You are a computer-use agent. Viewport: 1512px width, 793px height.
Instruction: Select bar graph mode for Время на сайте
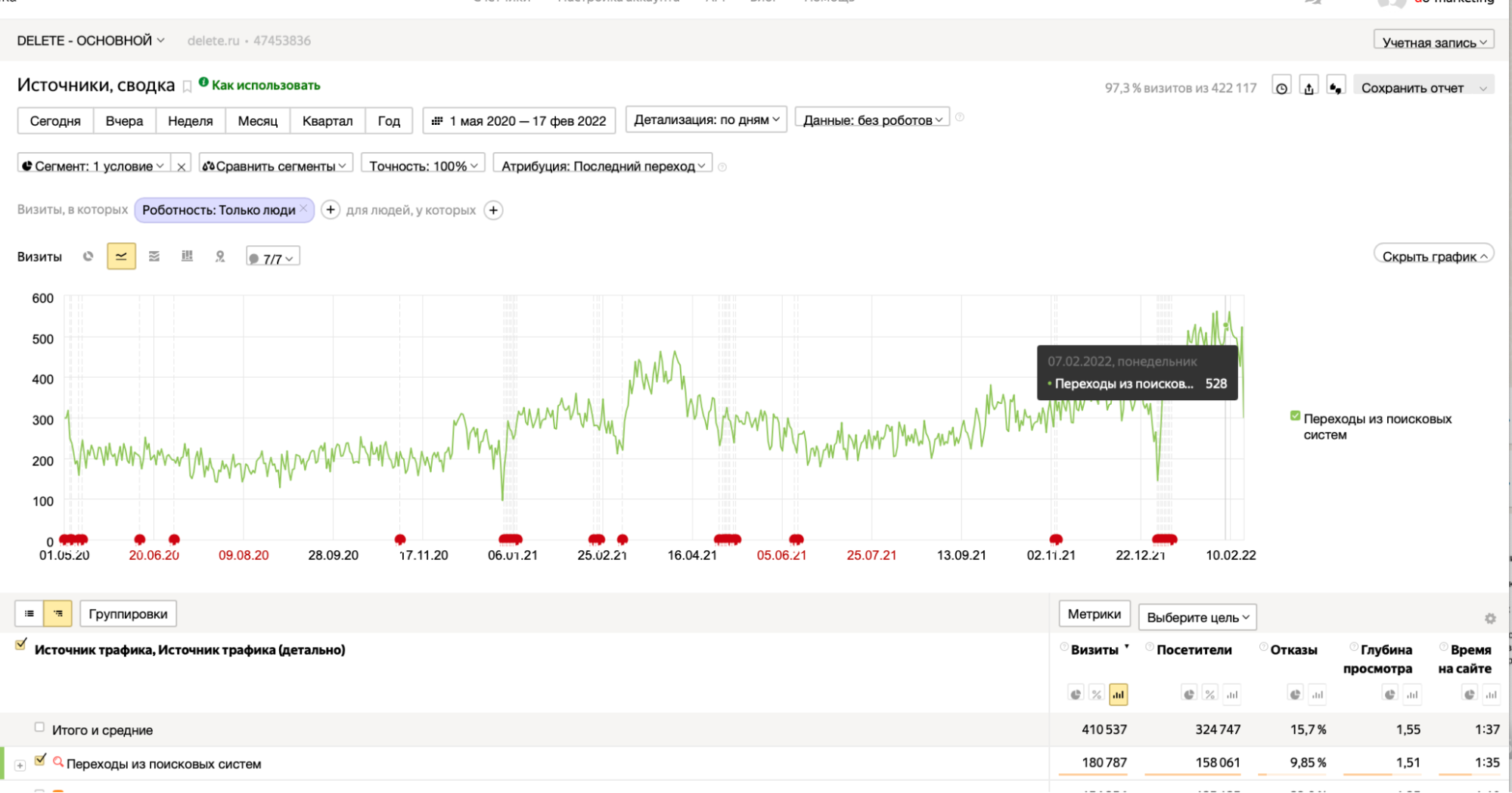[1492, 695]
